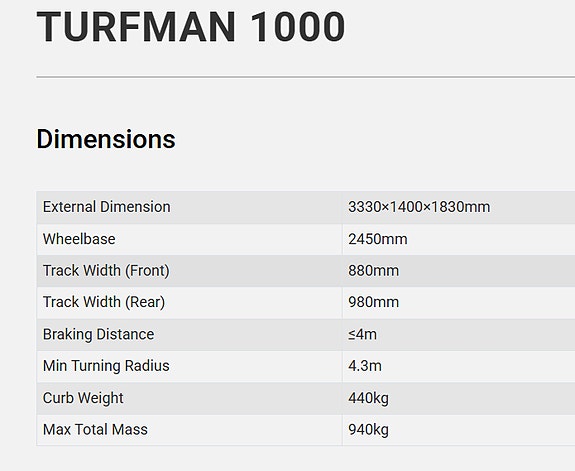Click the 440kg curb weight value

click(369, 398)
